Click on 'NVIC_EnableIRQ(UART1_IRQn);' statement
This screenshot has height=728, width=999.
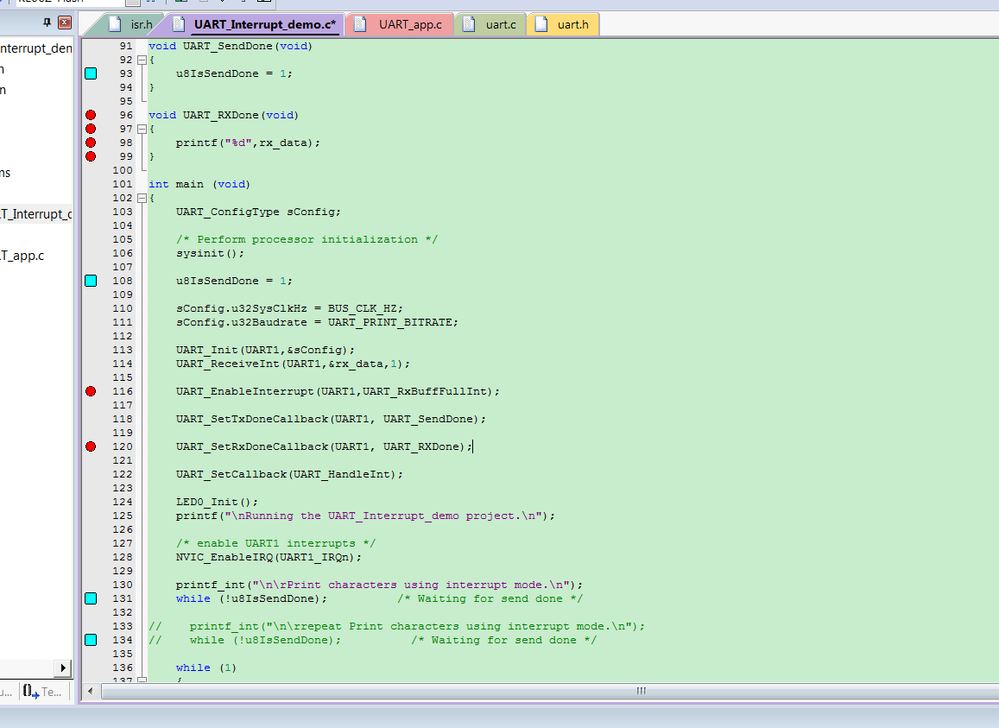pos(269,557)
